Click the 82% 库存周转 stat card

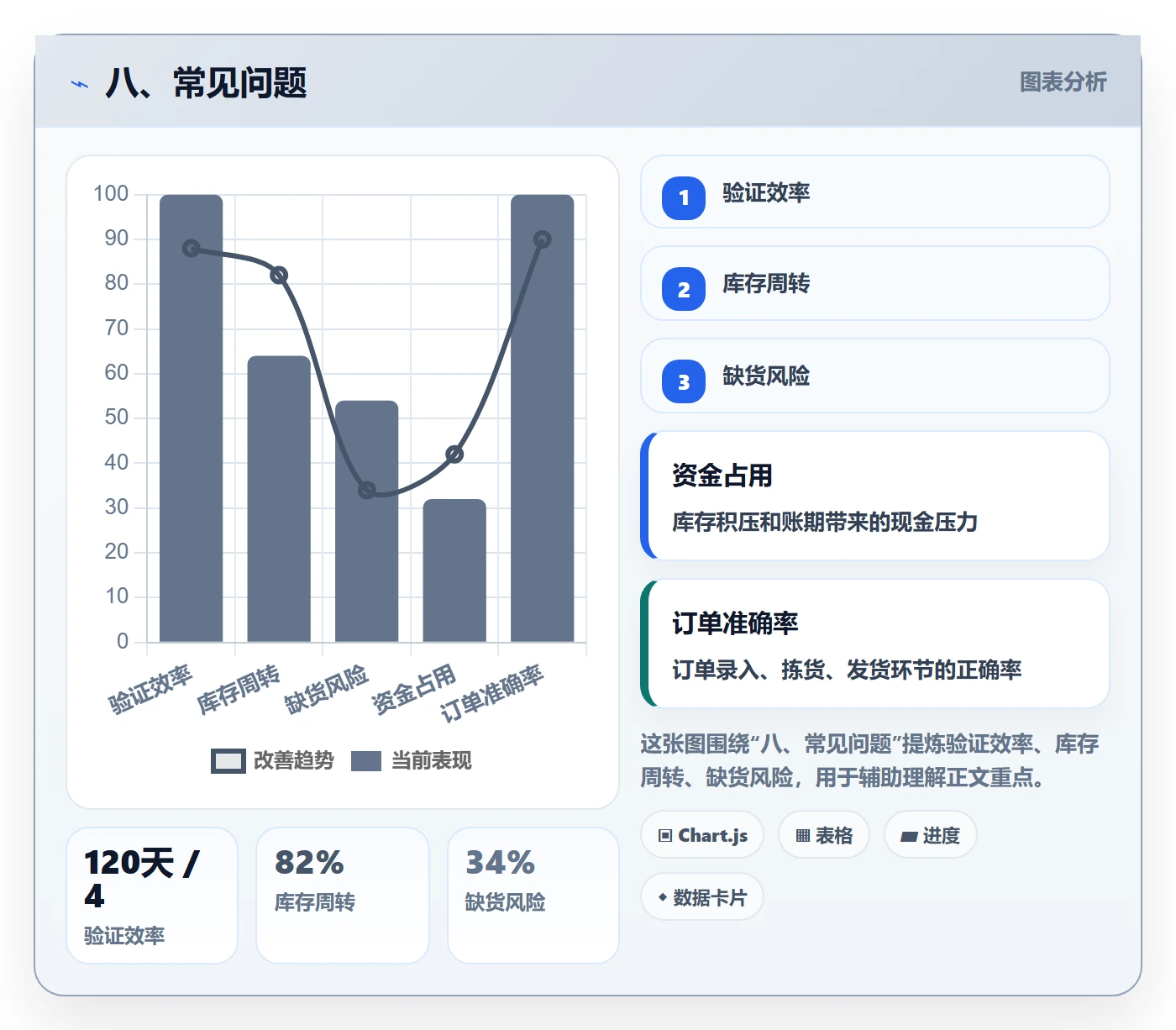[x=343, y=896]
